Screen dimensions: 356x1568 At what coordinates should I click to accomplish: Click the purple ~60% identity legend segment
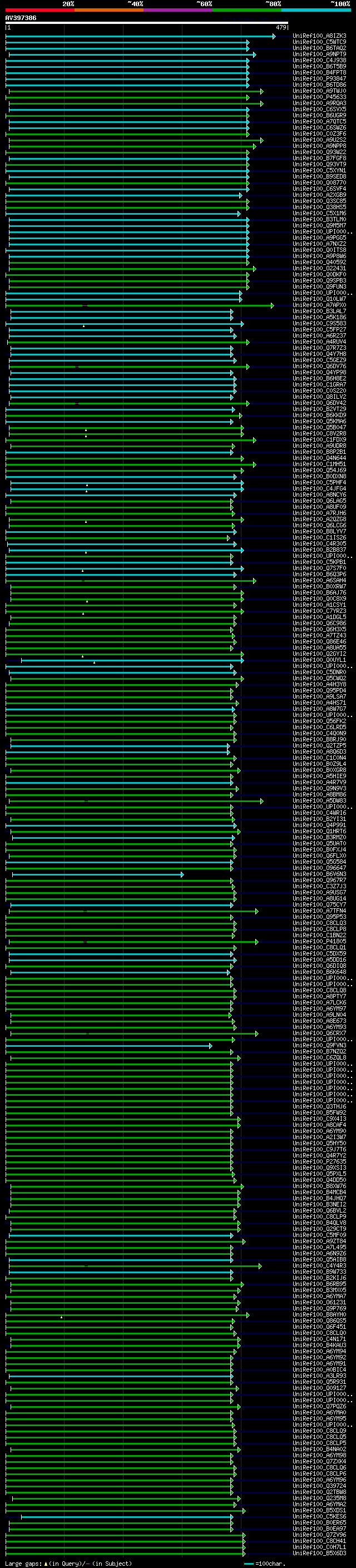[x=179, y=10]
